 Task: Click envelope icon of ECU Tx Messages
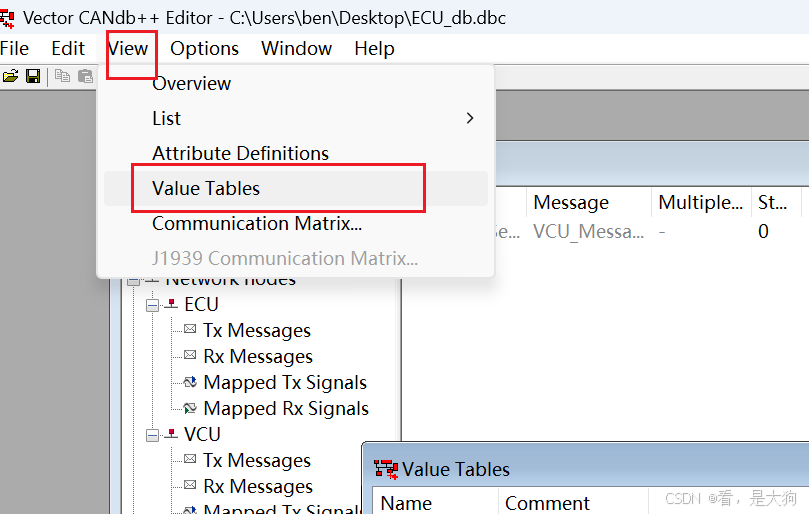[190, 329]
